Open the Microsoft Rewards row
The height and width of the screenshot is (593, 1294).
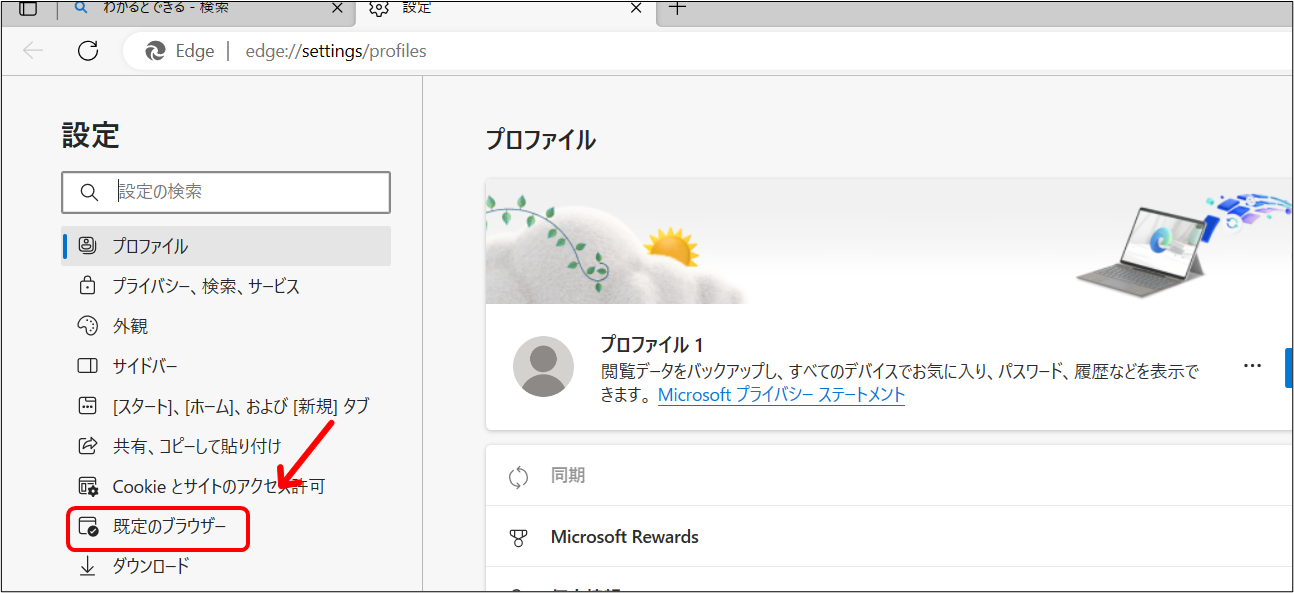tap(889, 537)
